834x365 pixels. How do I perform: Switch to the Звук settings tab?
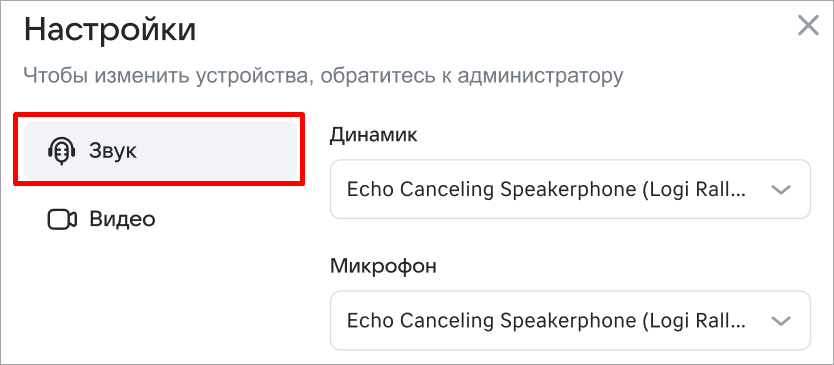click(x=160, y=151)
